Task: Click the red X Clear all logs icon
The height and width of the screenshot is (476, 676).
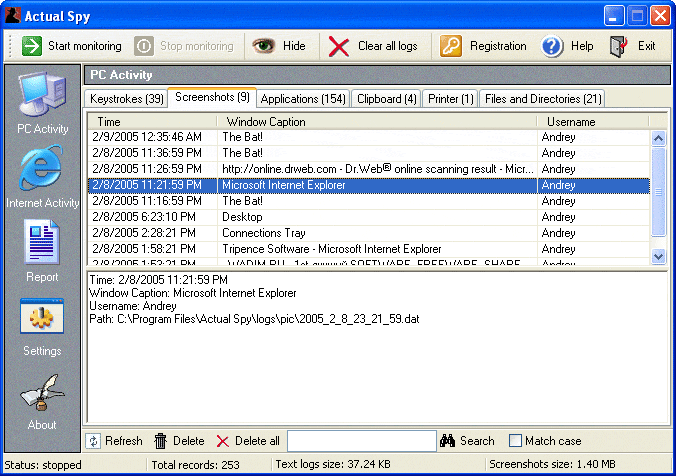Action: coord(339,46)
